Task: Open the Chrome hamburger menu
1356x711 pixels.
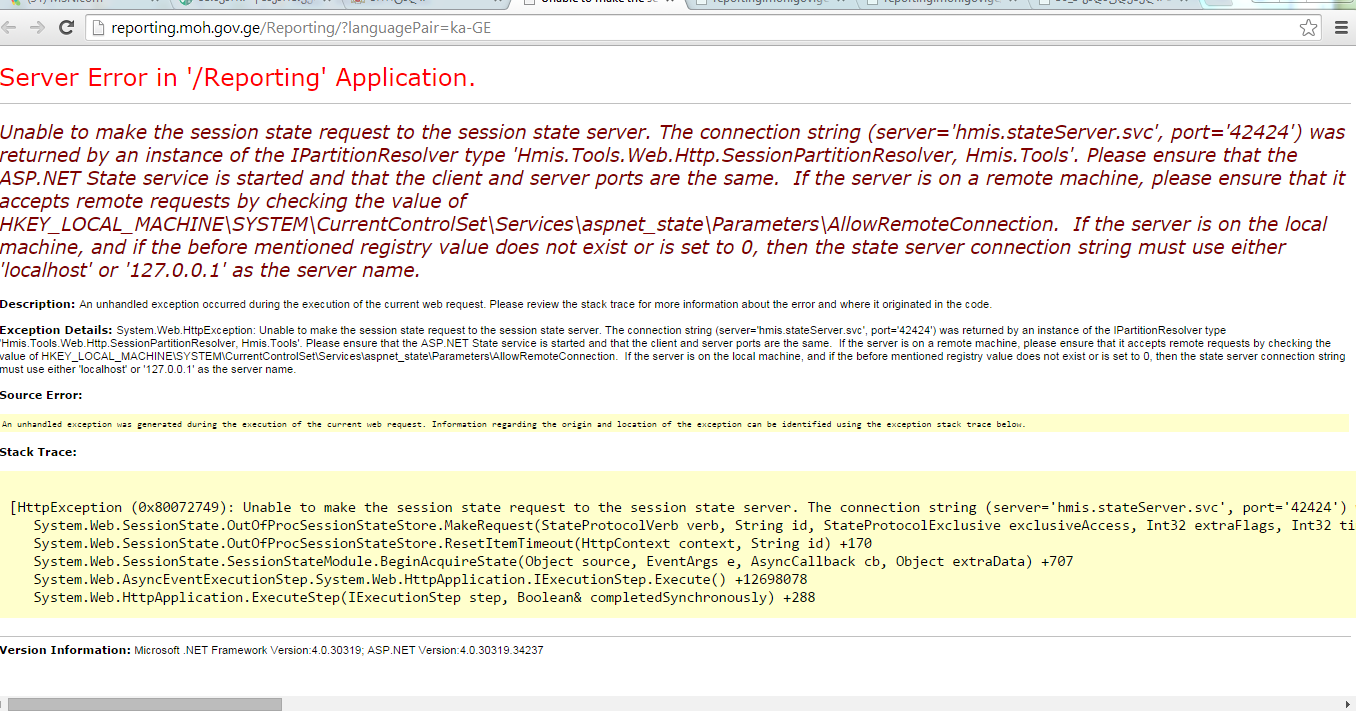Action: click(x=1342, y=28)
